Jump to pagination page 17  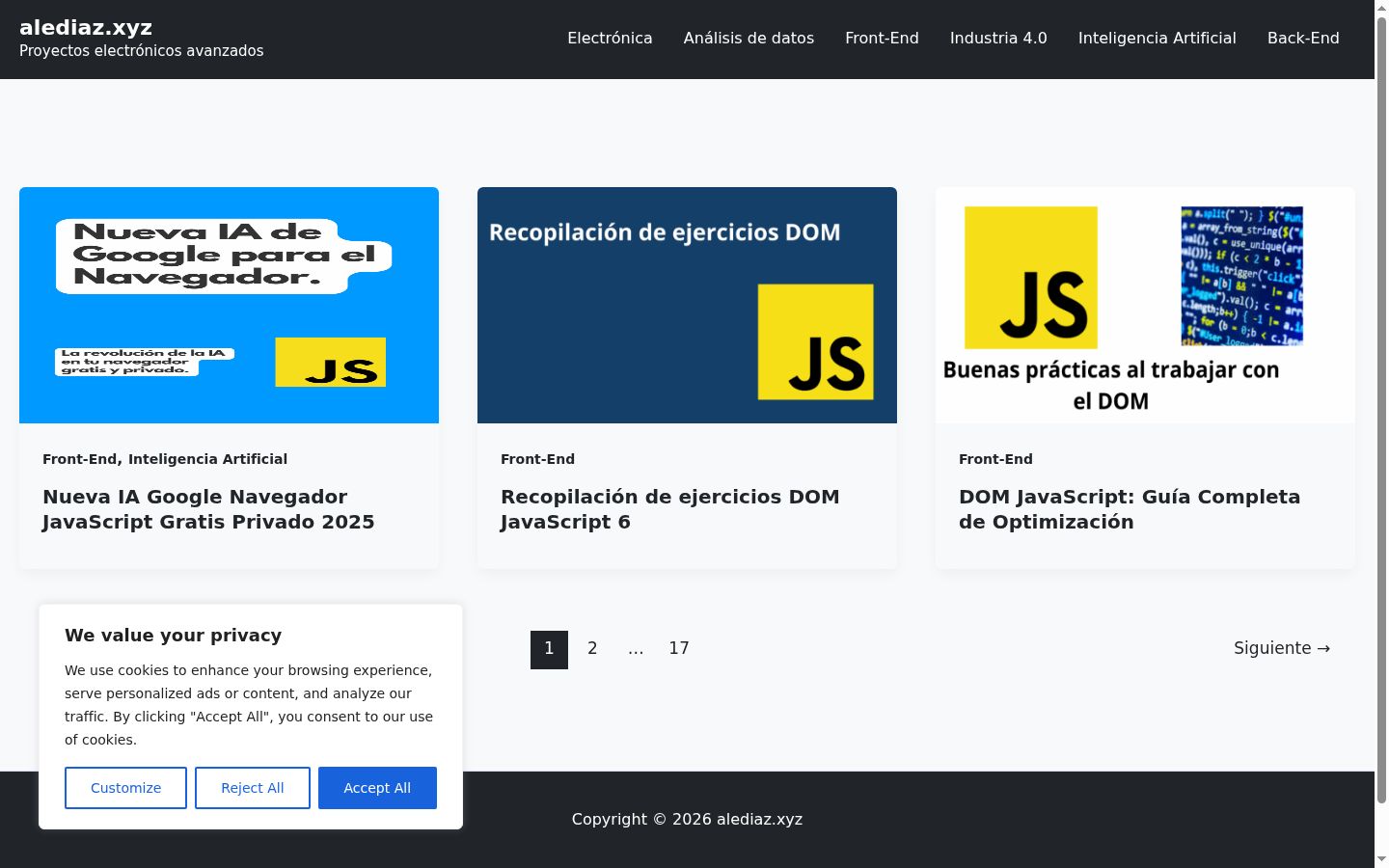click(679, 649)
